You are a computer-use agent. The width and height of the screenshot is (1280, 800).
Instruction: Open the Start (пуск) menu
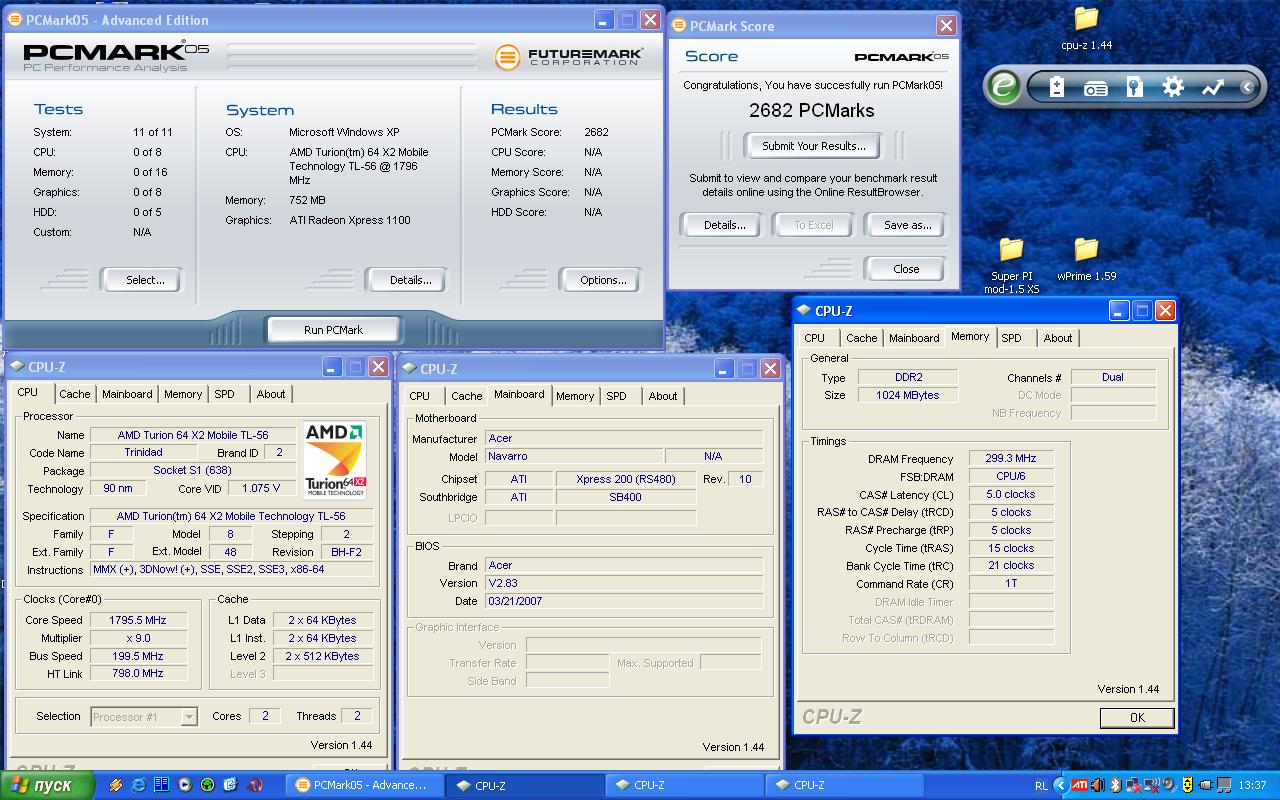(x=47, y=785)
